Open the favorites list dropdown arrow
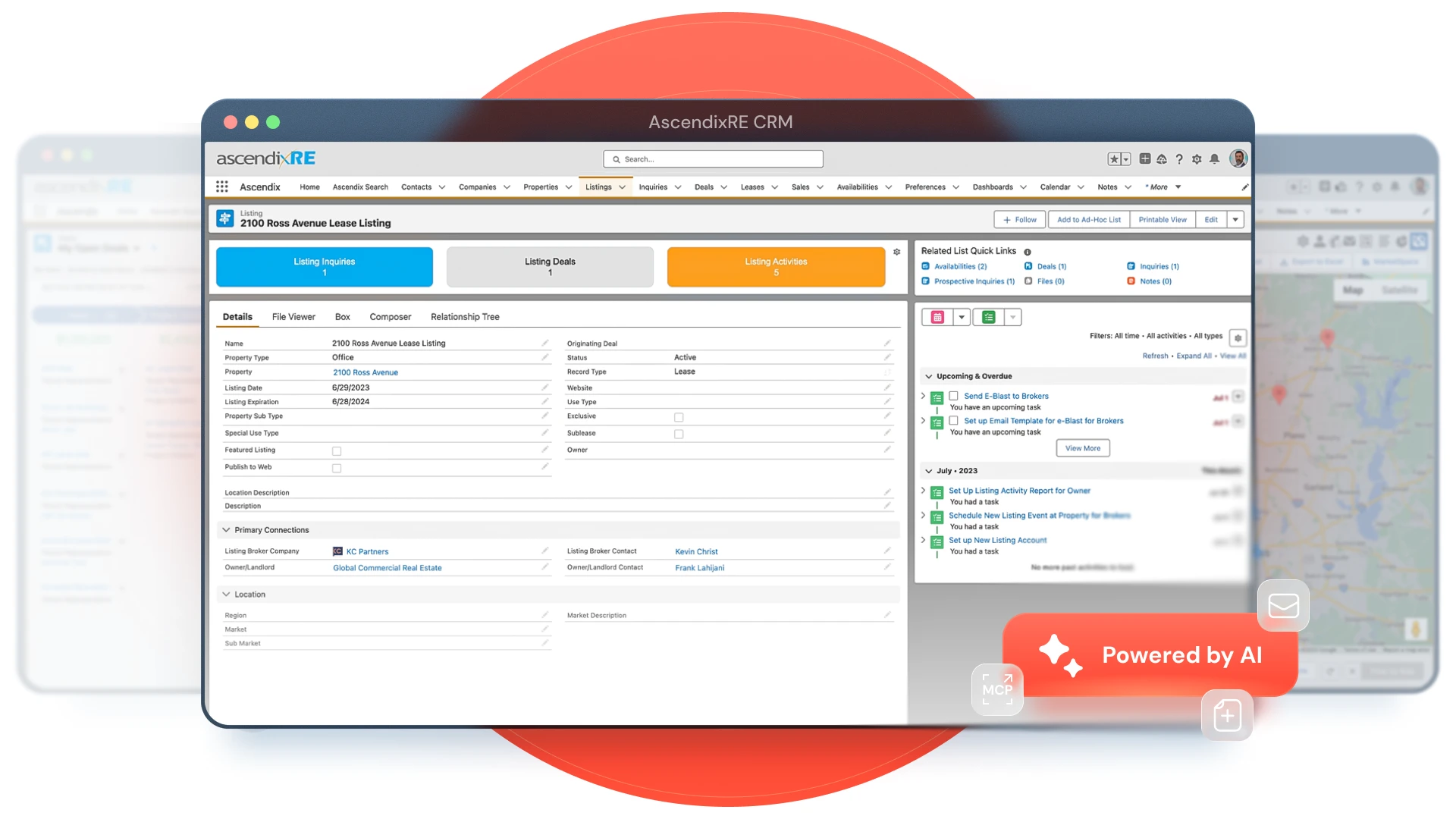Image resolution: width=1456 pixels, height=819 pixels. (1126, 159)
